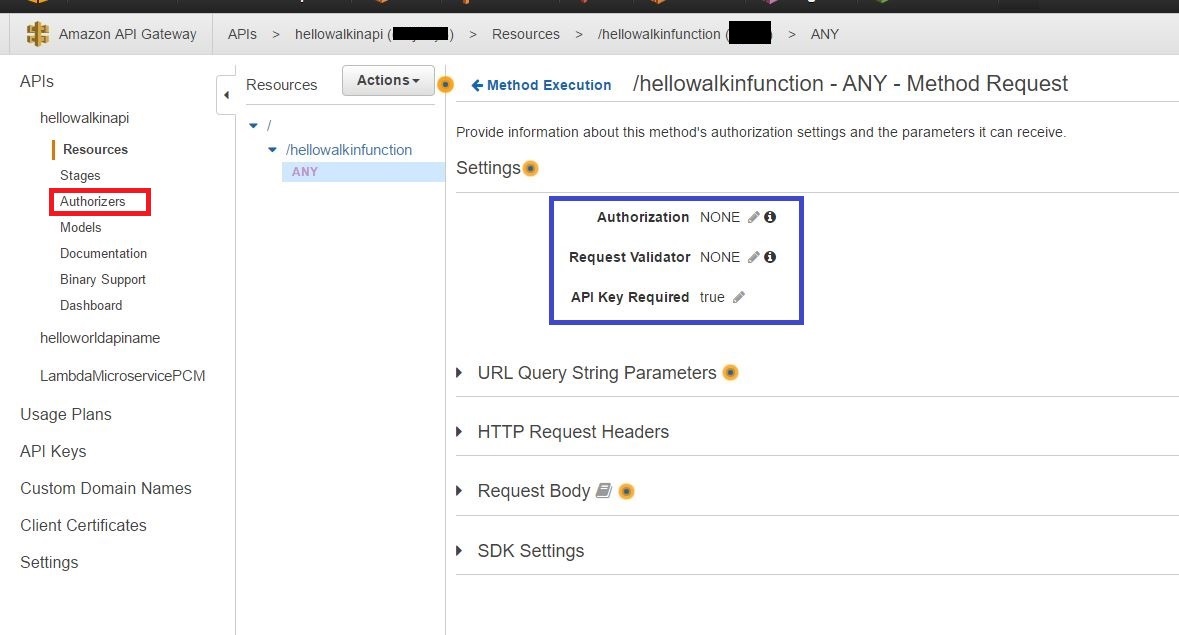Open the Actions dropdown menu
Image resolution: width=1179 pixels, height=635 pixels.
(388, 80)
